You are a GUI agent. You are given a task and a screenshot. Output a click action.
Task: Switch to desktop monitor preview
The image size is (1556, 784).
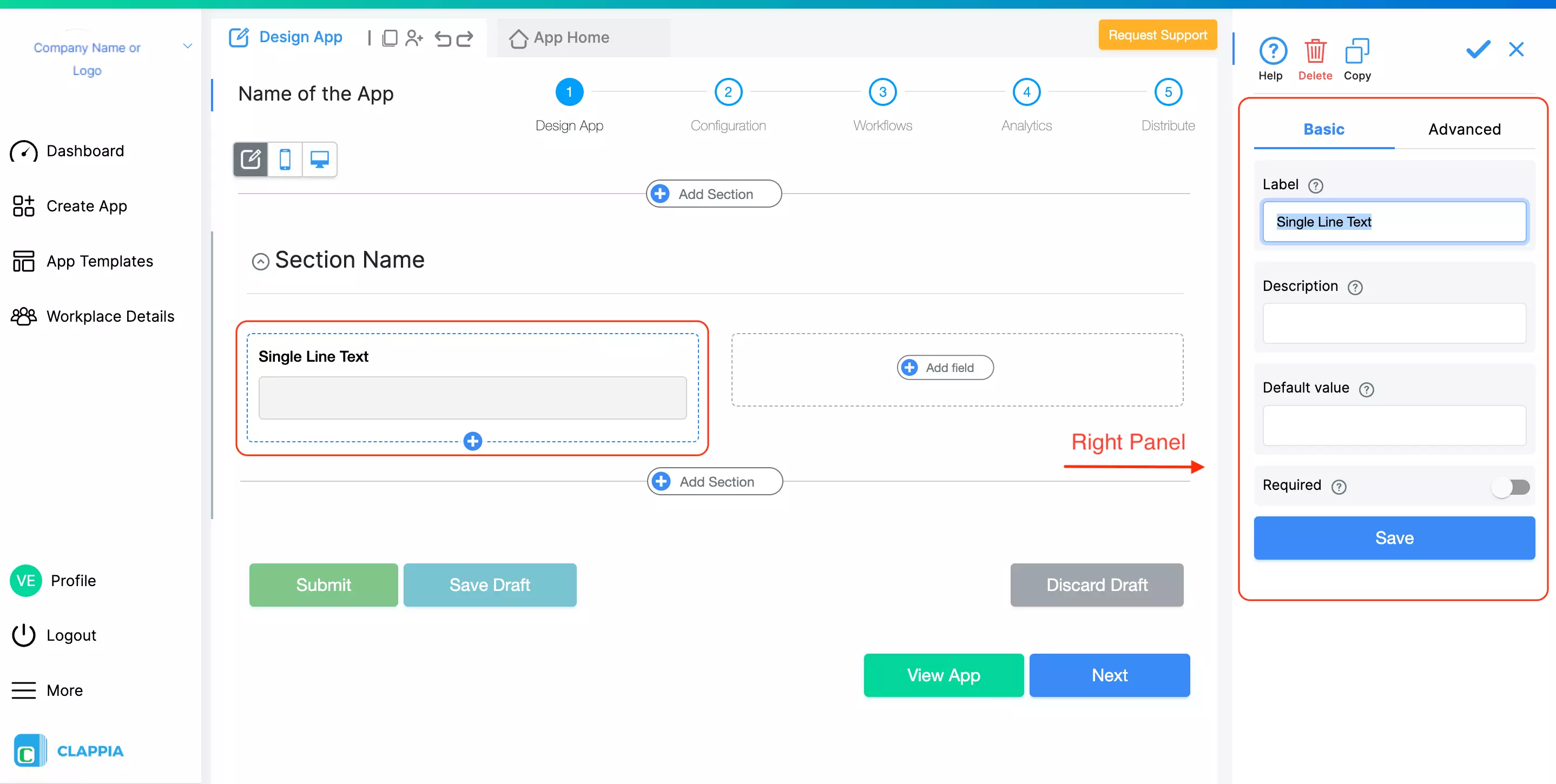319,160
